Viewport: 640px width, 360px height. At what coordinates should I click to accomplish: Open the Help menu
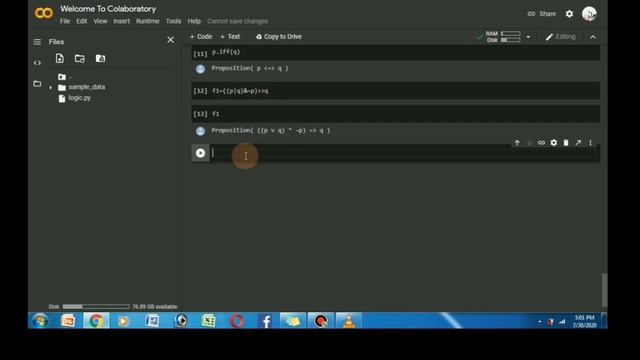(x=194, y=21)
